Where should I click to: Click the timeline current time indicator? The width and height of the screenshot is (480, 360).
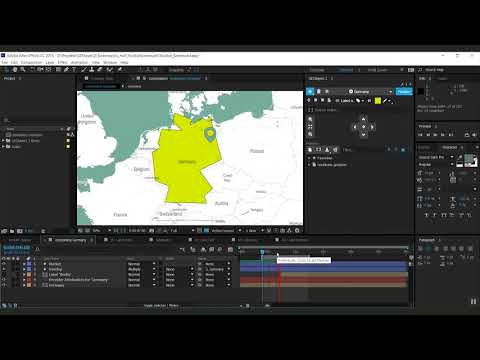[262, 252]
